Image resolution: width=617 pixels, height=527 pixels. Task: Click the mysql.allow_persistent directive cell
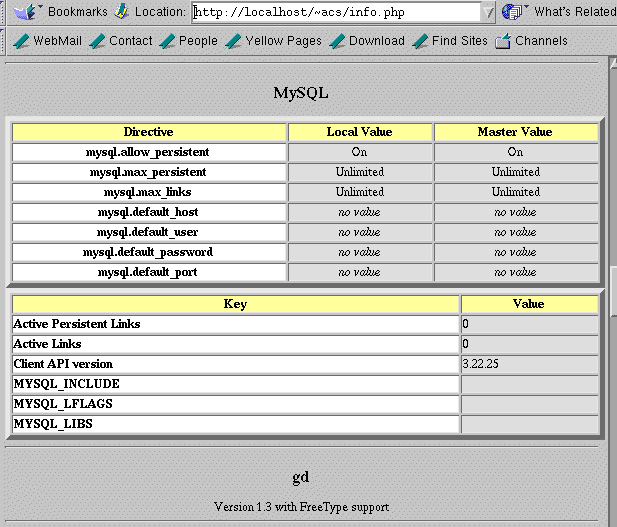point(148,152)
